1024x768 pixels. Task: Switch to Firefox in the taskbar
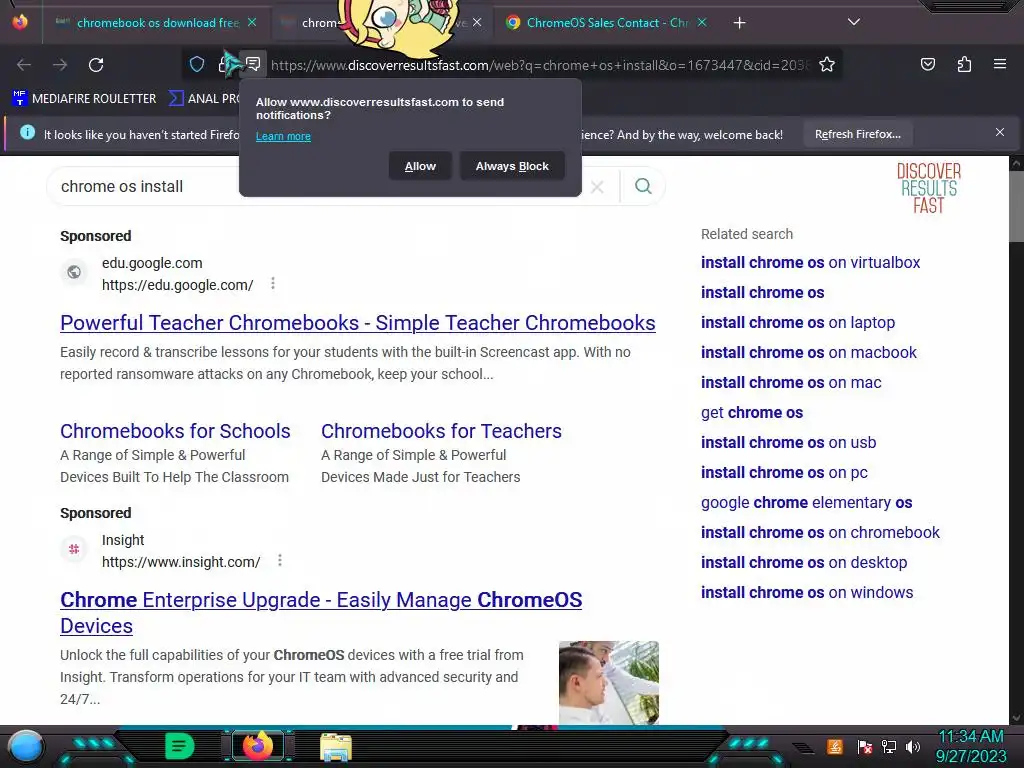coord(257,746)
